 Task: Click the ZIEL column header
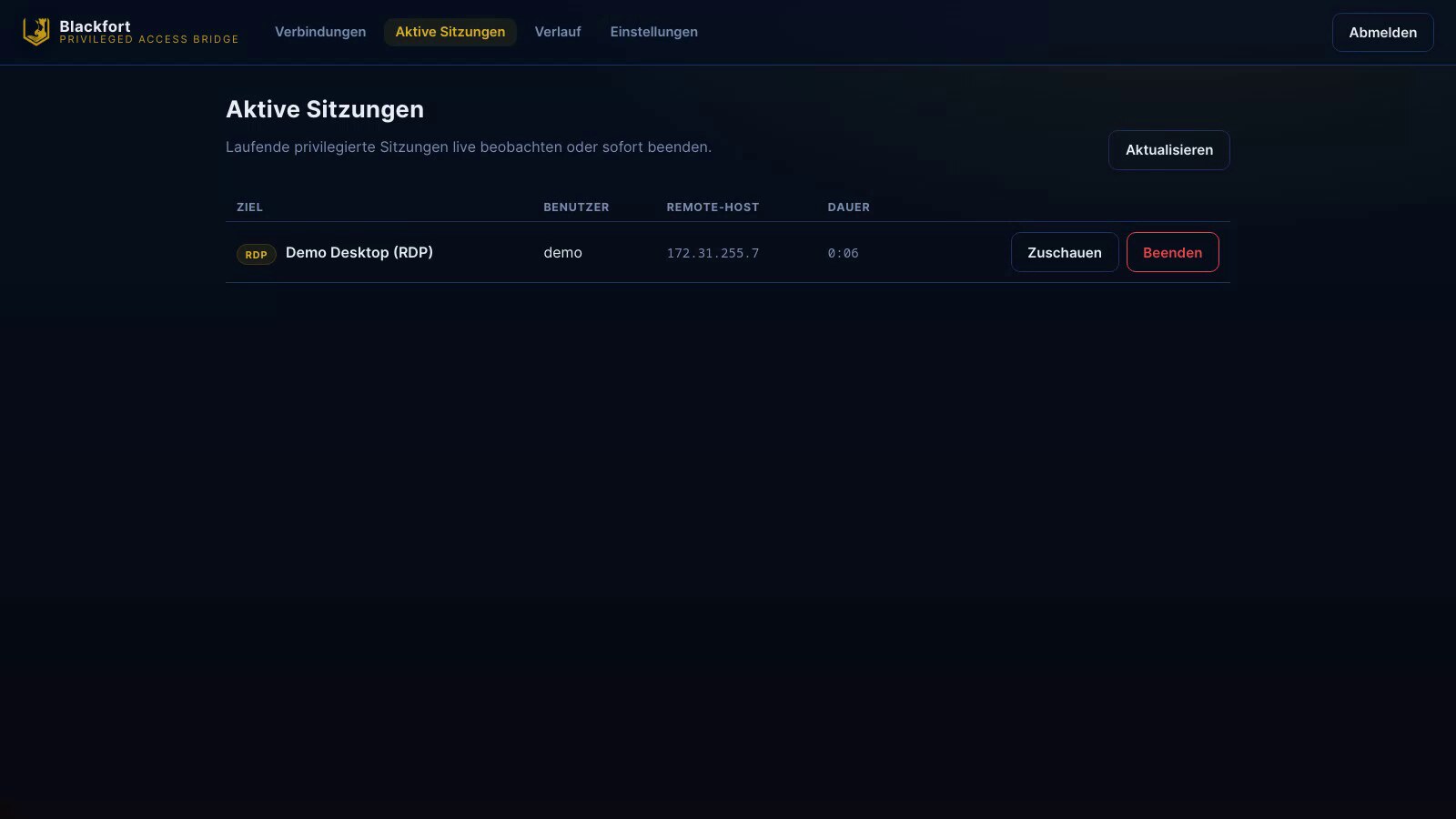pyautogui.click(x=250, y=207)
